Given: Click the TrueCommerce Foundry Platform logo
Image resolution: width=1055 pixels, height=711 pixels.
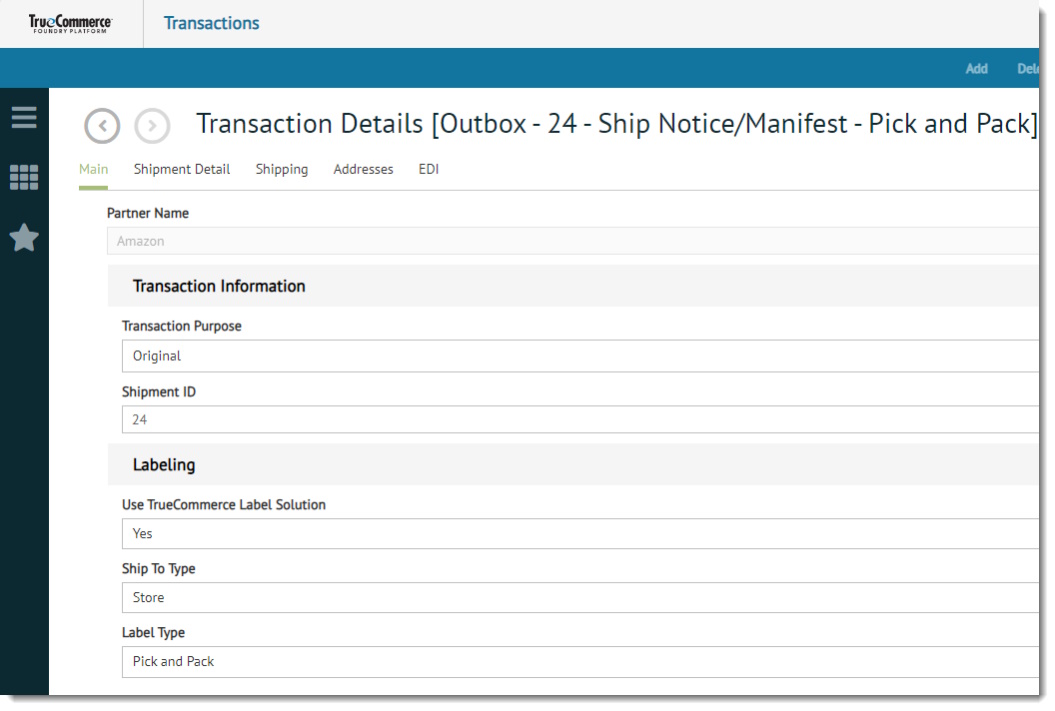Looking at the screenshot, I should click(x=70, y=23).
